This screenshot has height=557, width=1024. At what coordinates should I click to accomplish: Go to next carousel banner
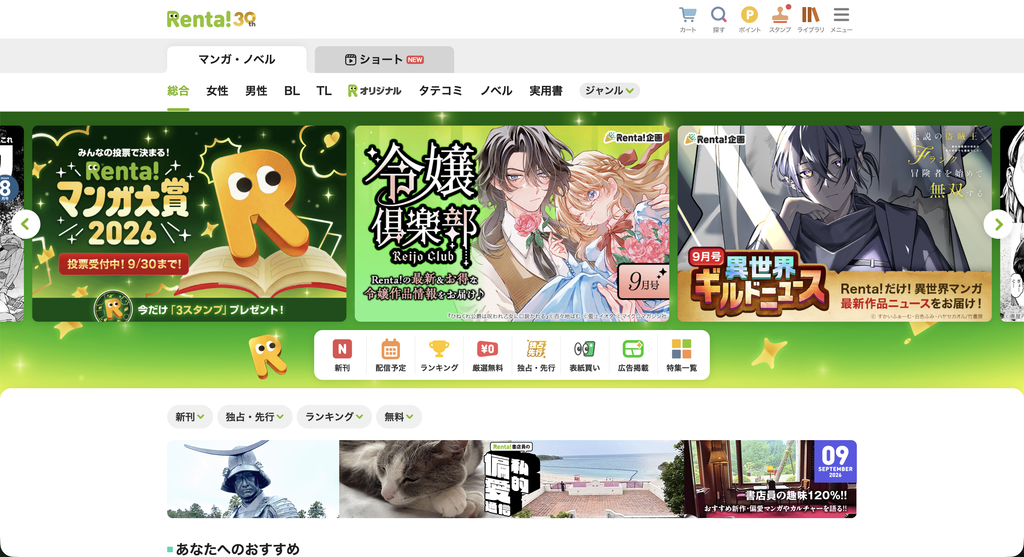(x=998, y=224)
